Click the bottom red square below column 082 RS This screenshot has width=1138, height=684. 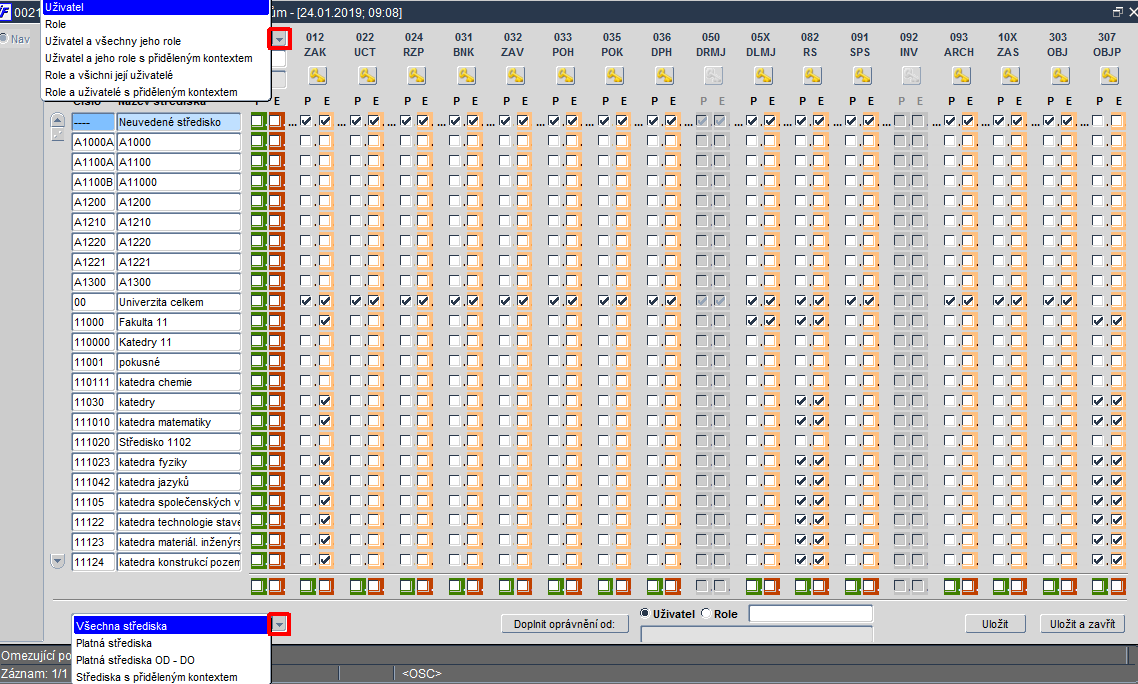click(820, 586)
